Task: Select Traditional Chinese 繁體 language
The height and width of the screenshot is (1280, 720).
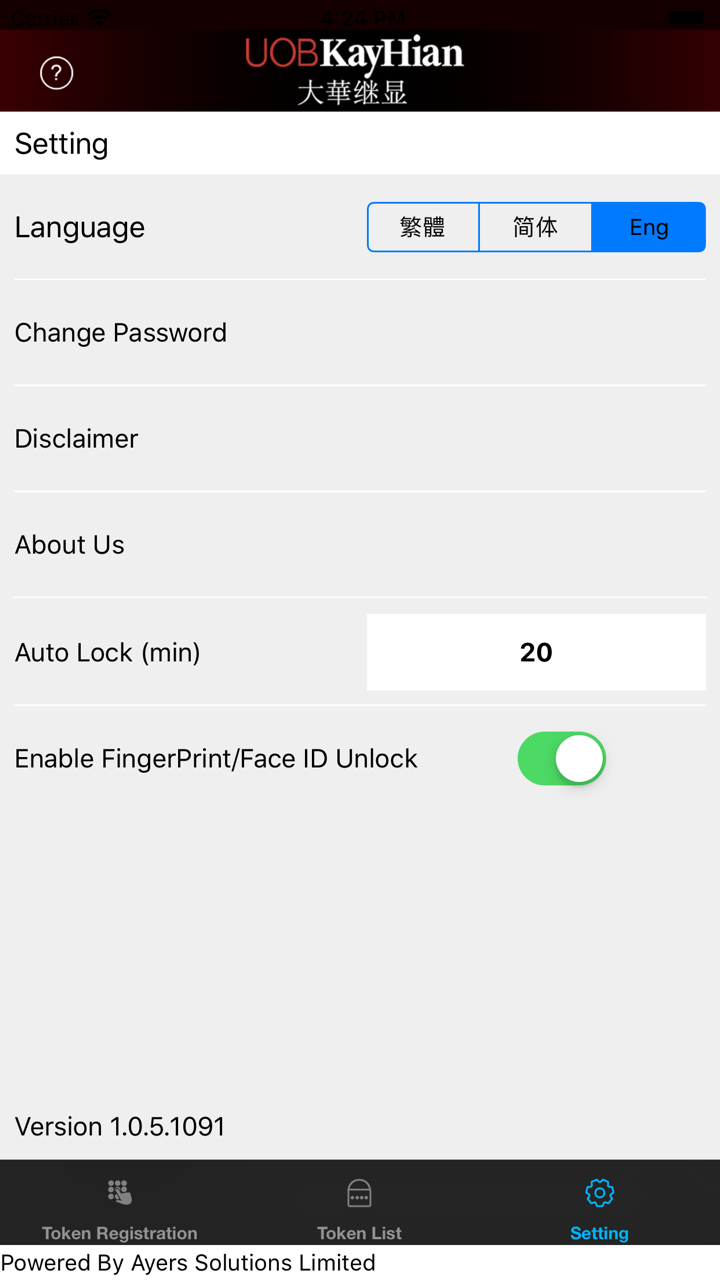Action: click(x=423, y=227)
